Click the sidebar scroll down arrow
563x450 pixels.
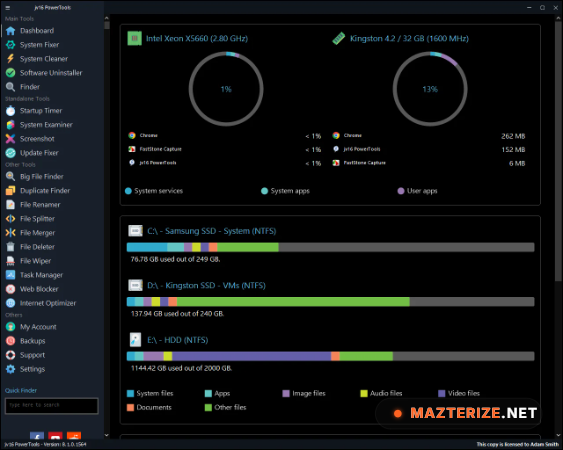pyautogui.click(x=107, y=435)
